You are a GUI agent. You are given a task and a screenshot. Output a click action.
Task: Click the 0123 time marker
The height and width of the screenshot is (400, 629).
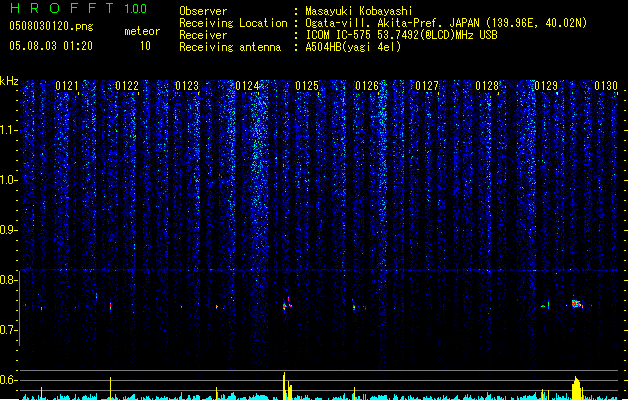[x=187, y=86]
